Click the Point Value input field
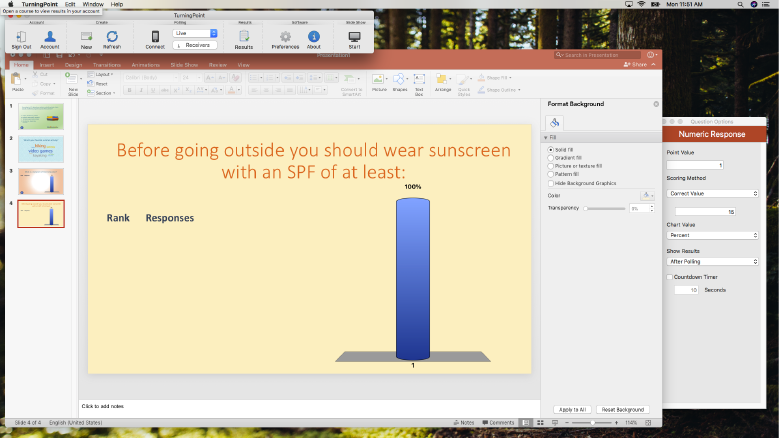Image resolution: width=779 pixels, height=438 pixels. (x=695, y=165)
